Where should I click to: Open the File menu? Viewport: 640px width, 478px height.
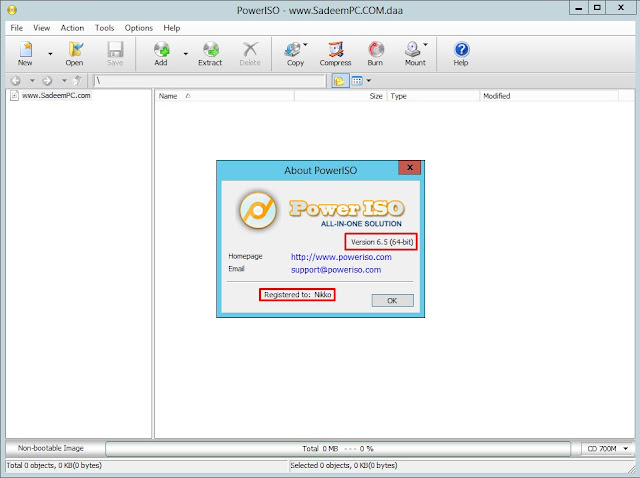tap(17, 28)
